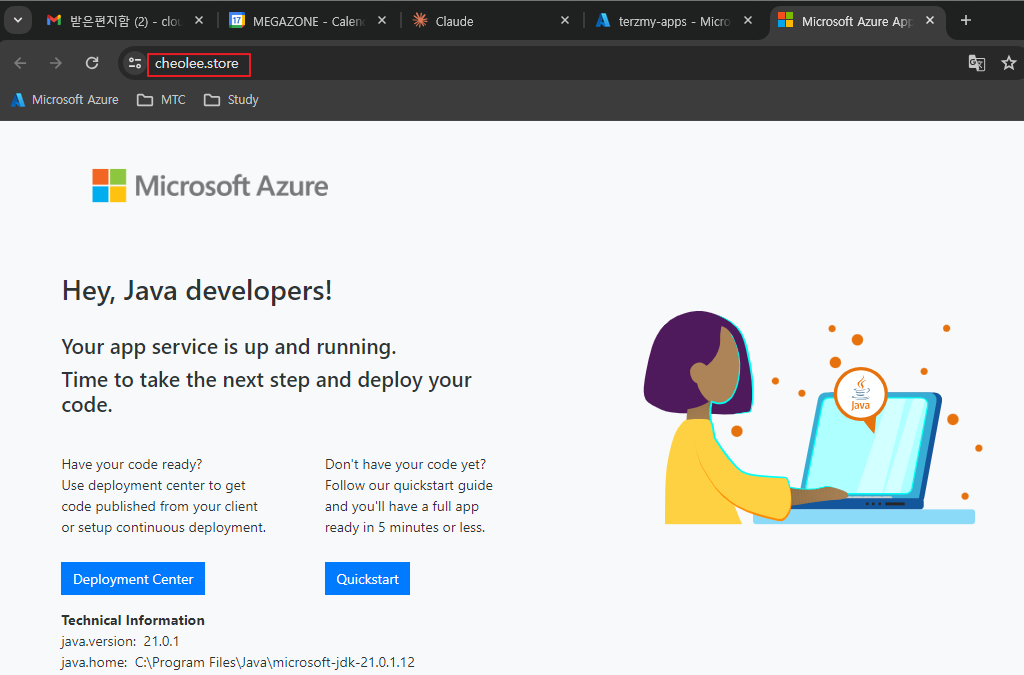
Task: Open the Microsoft Azure bookmark
Action: pos(65,100)
